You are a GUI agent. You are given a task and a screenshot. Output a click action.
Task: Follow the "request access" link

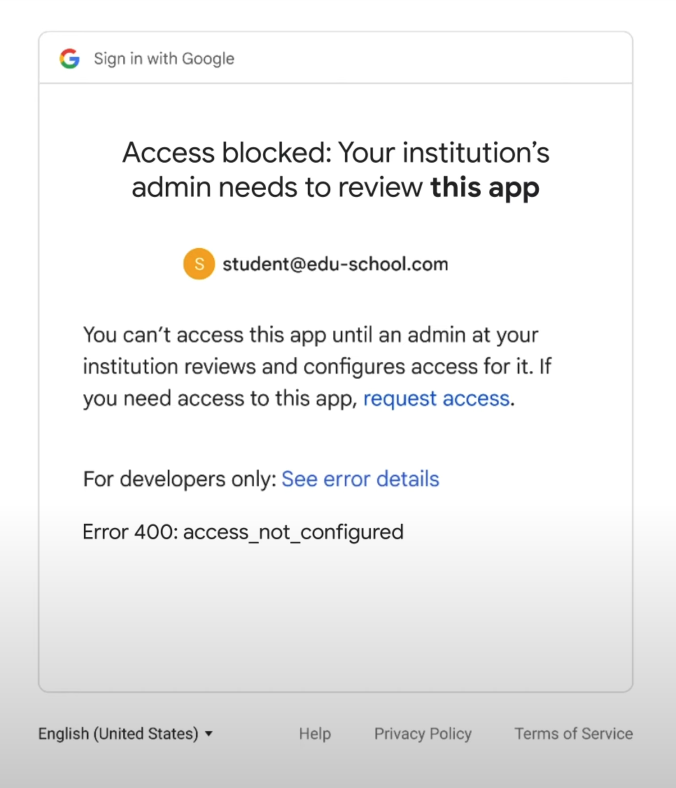point(436,399)
